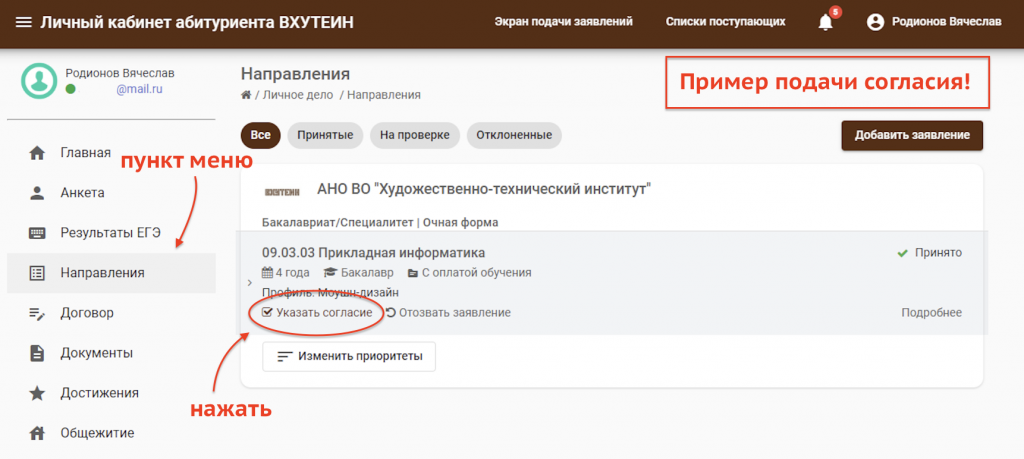
Task: Click the @mail.ru email link
Action: point(139,89)
